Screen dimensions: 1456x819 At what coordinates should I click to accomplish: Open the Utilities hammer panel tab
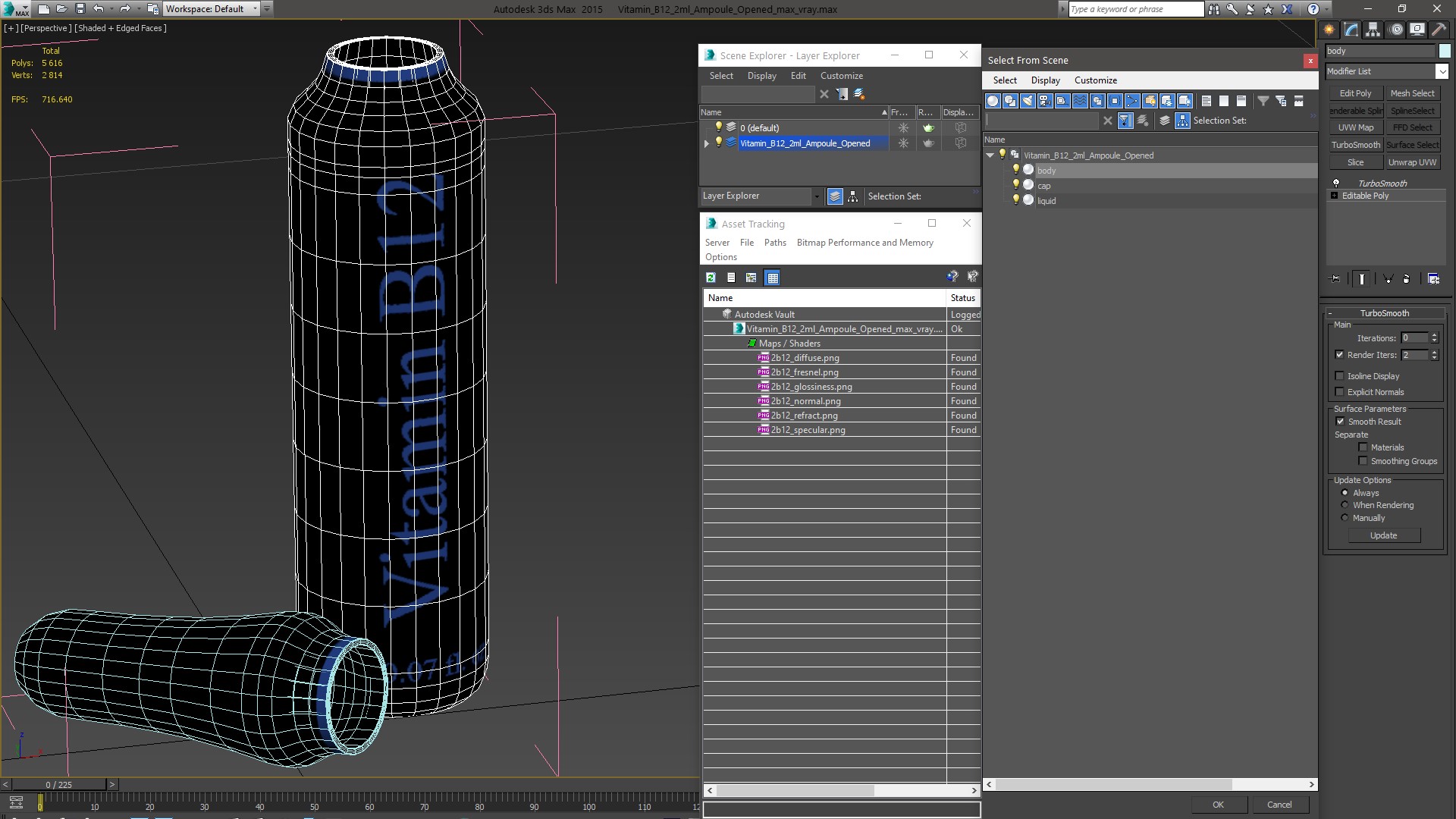click(1439, 30)
